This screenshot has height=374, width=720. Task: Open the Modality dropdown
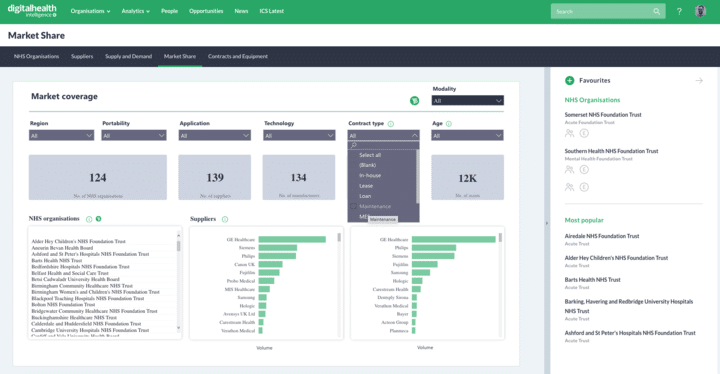point(467,101)
